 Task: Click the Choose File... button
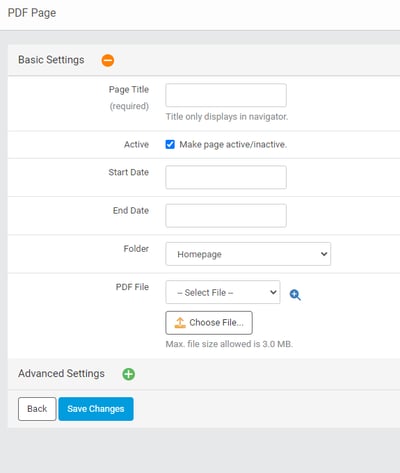coord(209,323)
